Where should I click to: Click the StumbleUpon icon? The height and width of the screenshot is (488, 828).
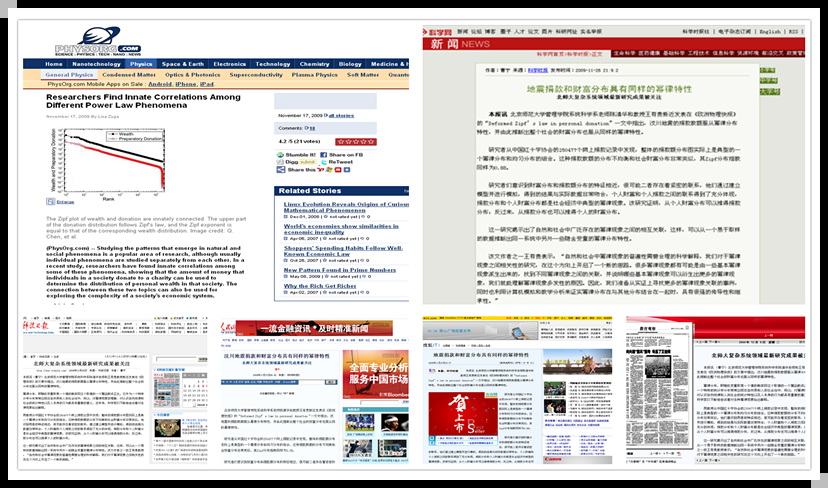pyautogui.click(x=280, y=155)
